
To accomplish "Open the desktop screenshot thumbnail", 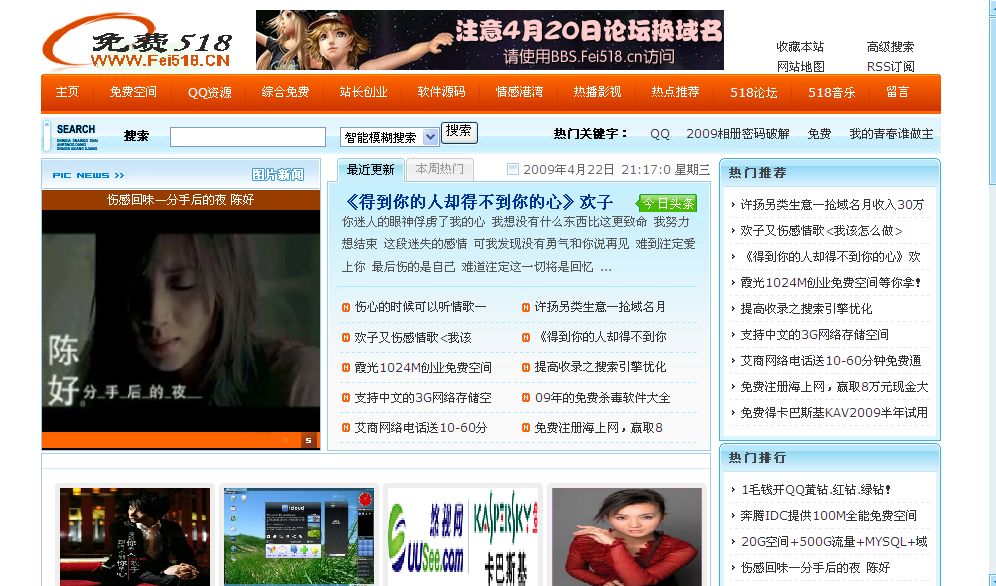I will 299,536.
